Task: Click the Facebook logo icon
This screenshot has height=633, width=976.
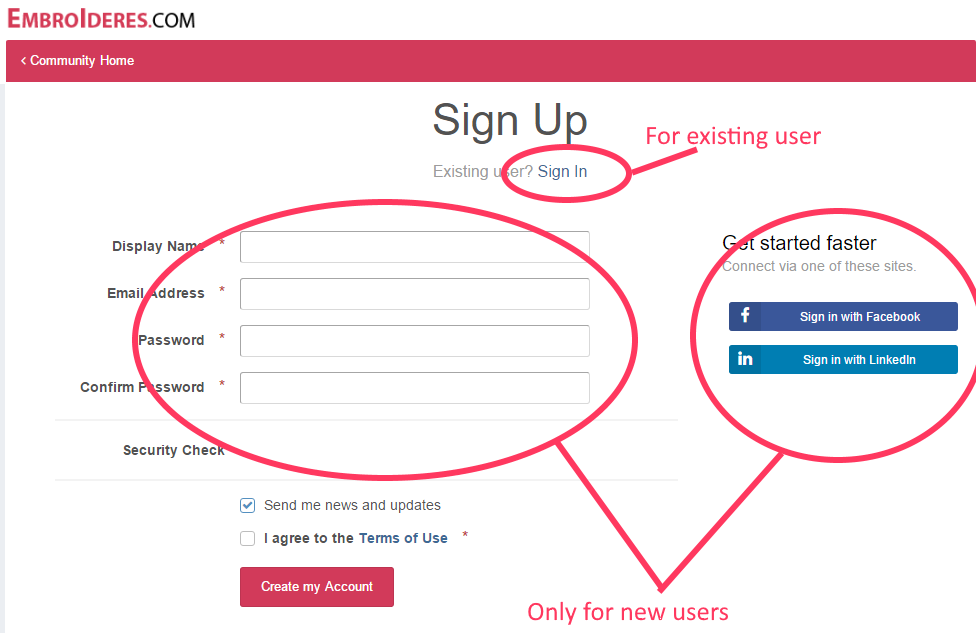Action: tap(745, 316)
